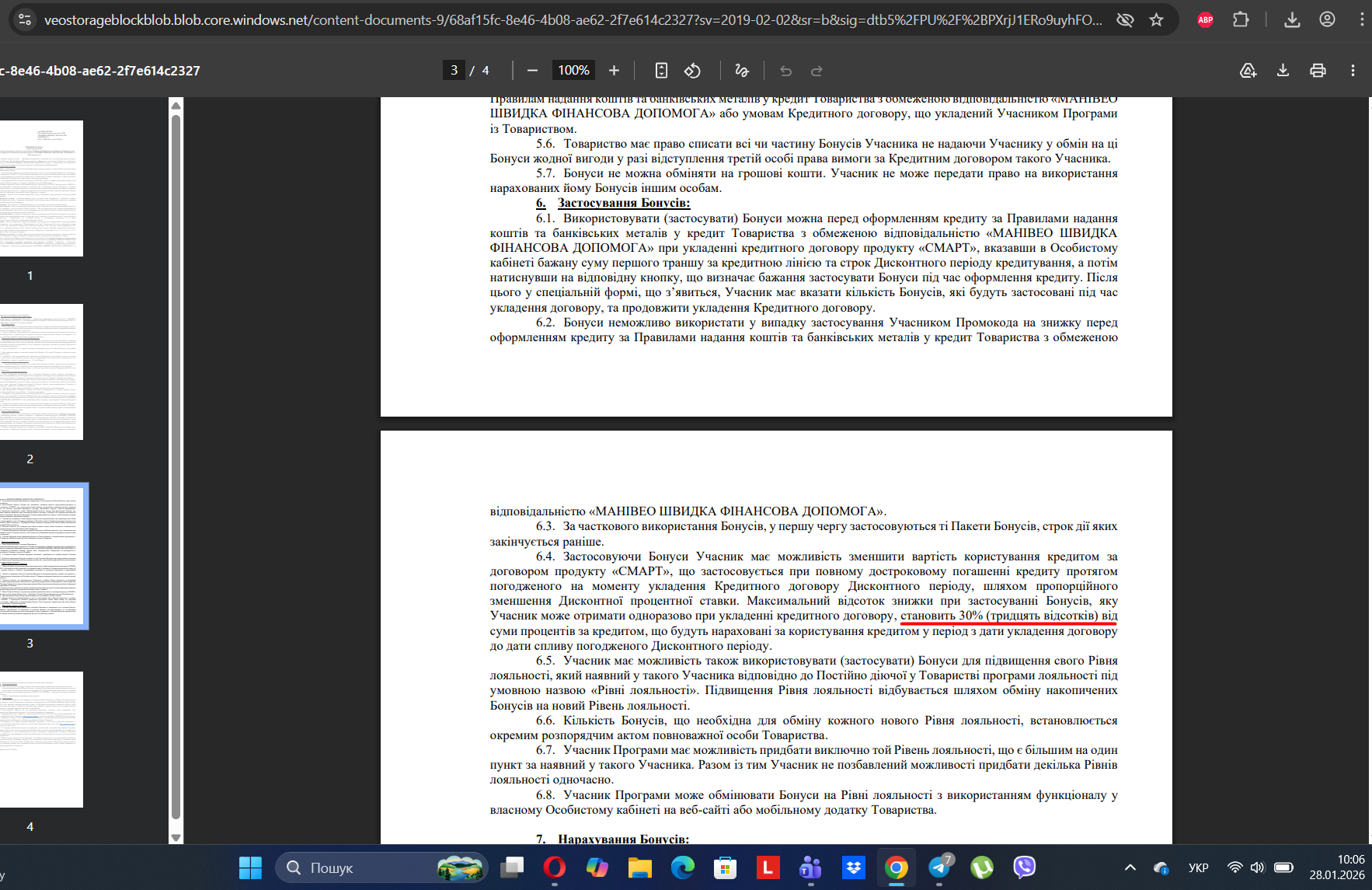Launch Microsoft Edge from taskbar
The height and width of the screenshot is (890, 1372).
(x=682, y=867)
